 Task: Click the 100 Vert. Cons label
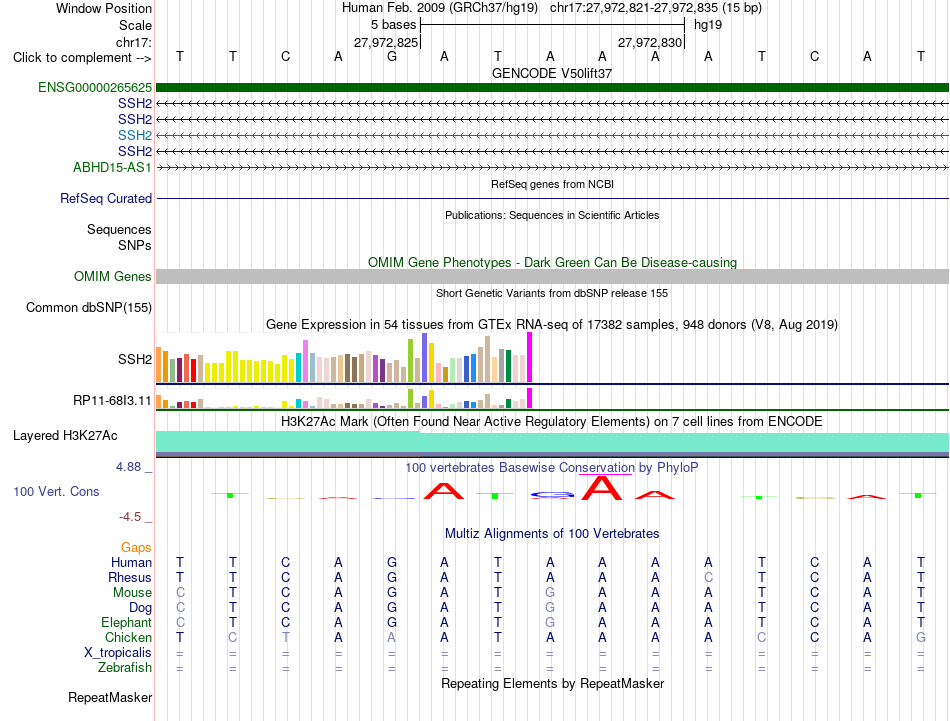coord(56,491)
